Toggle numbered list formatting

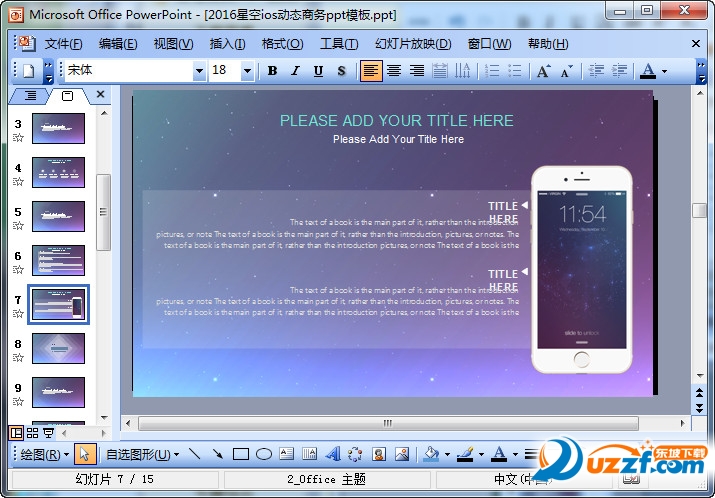[x=492, y=71]
